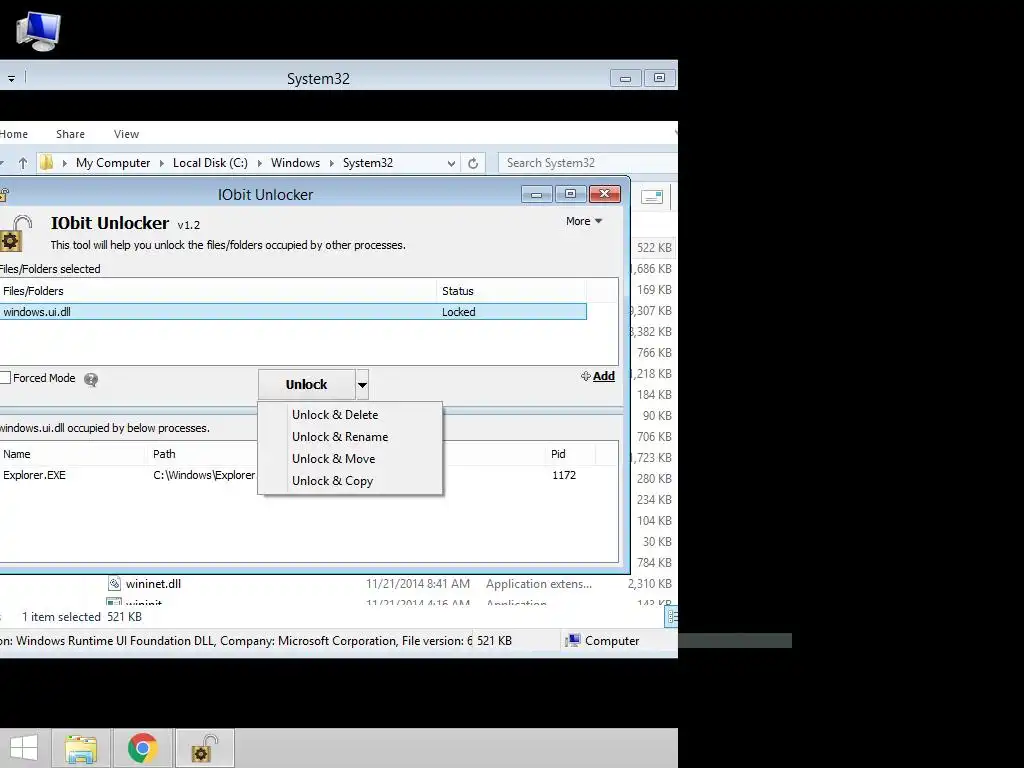Click the Unlock button

[306, 385]
